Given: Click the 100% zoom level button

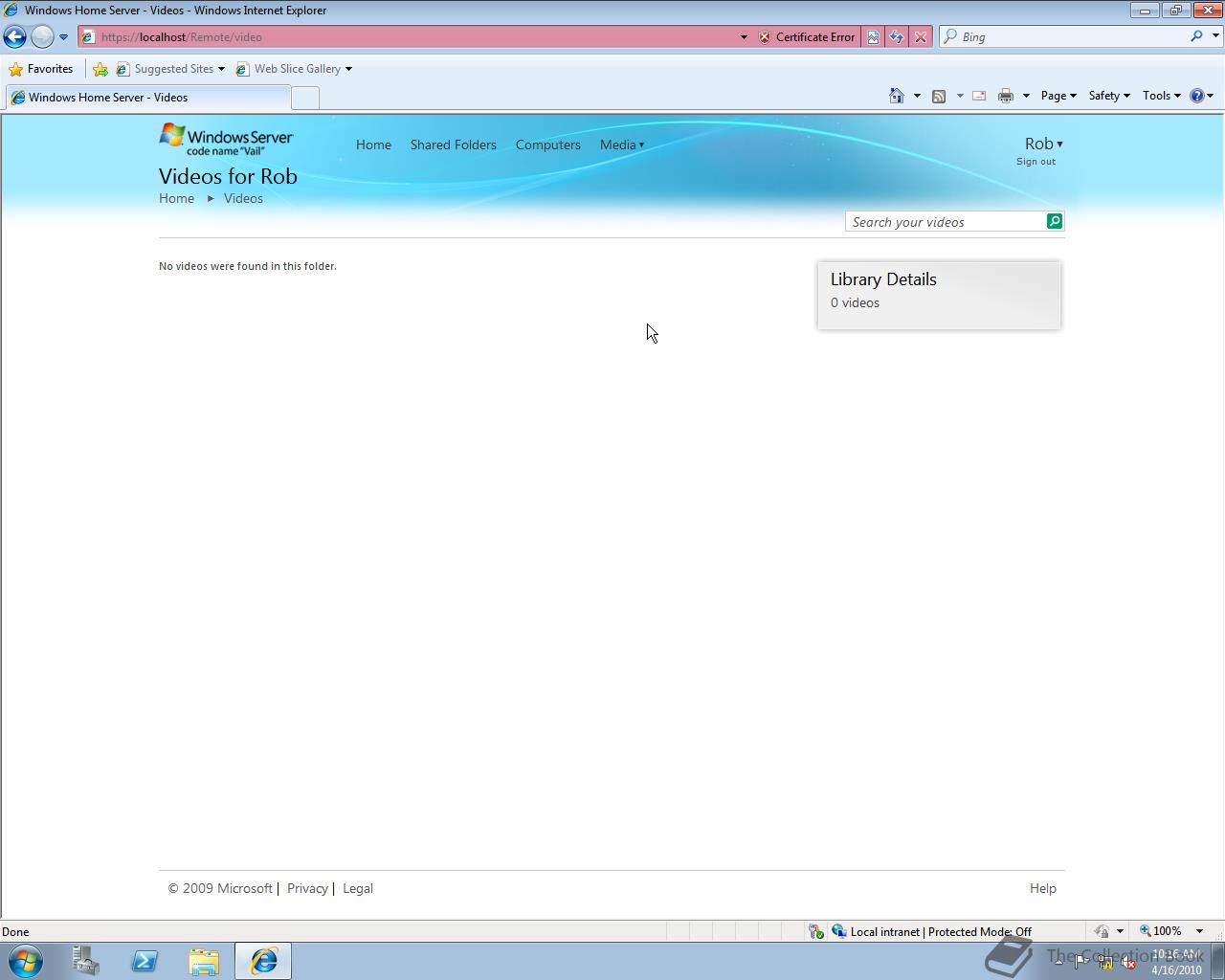Looking at the screenshot, I should click(1160, 931).
